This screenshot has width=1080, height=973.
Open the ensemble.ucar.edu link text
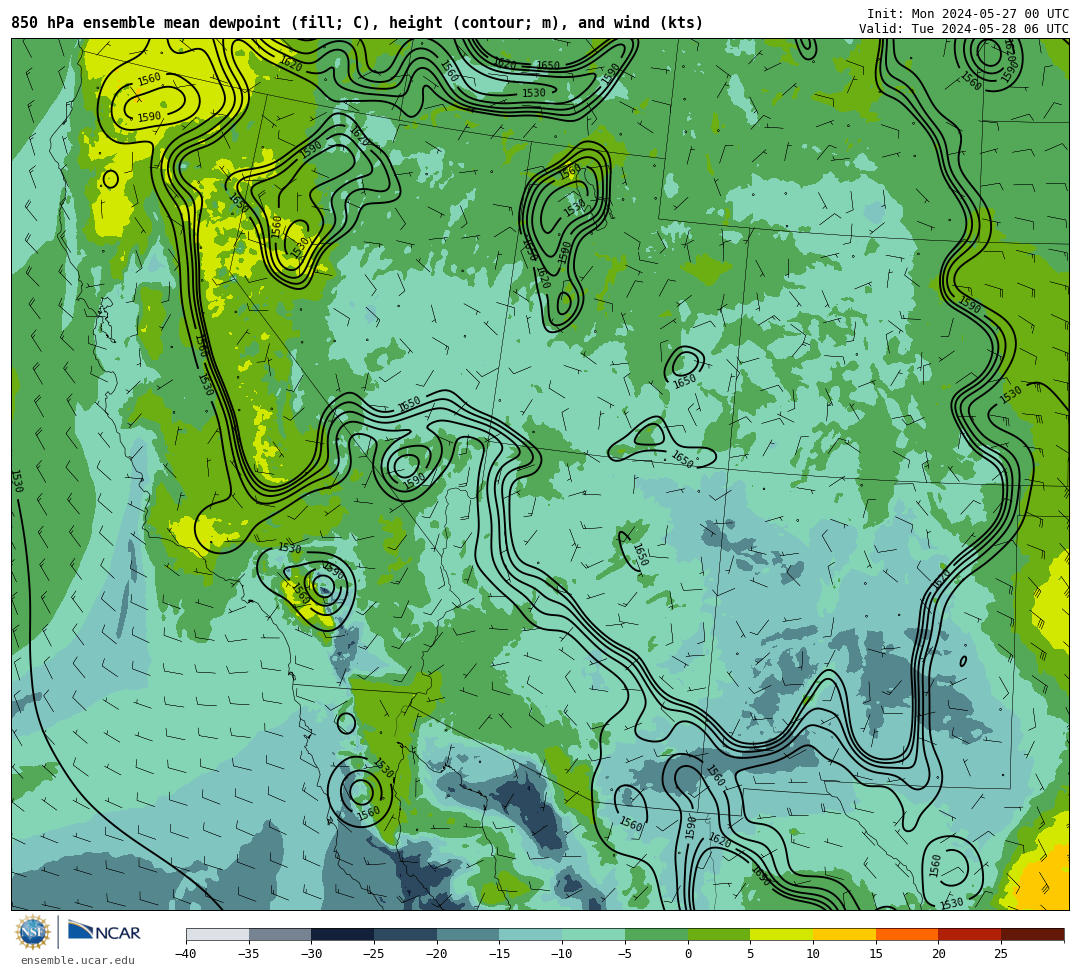tap(78, 960)
